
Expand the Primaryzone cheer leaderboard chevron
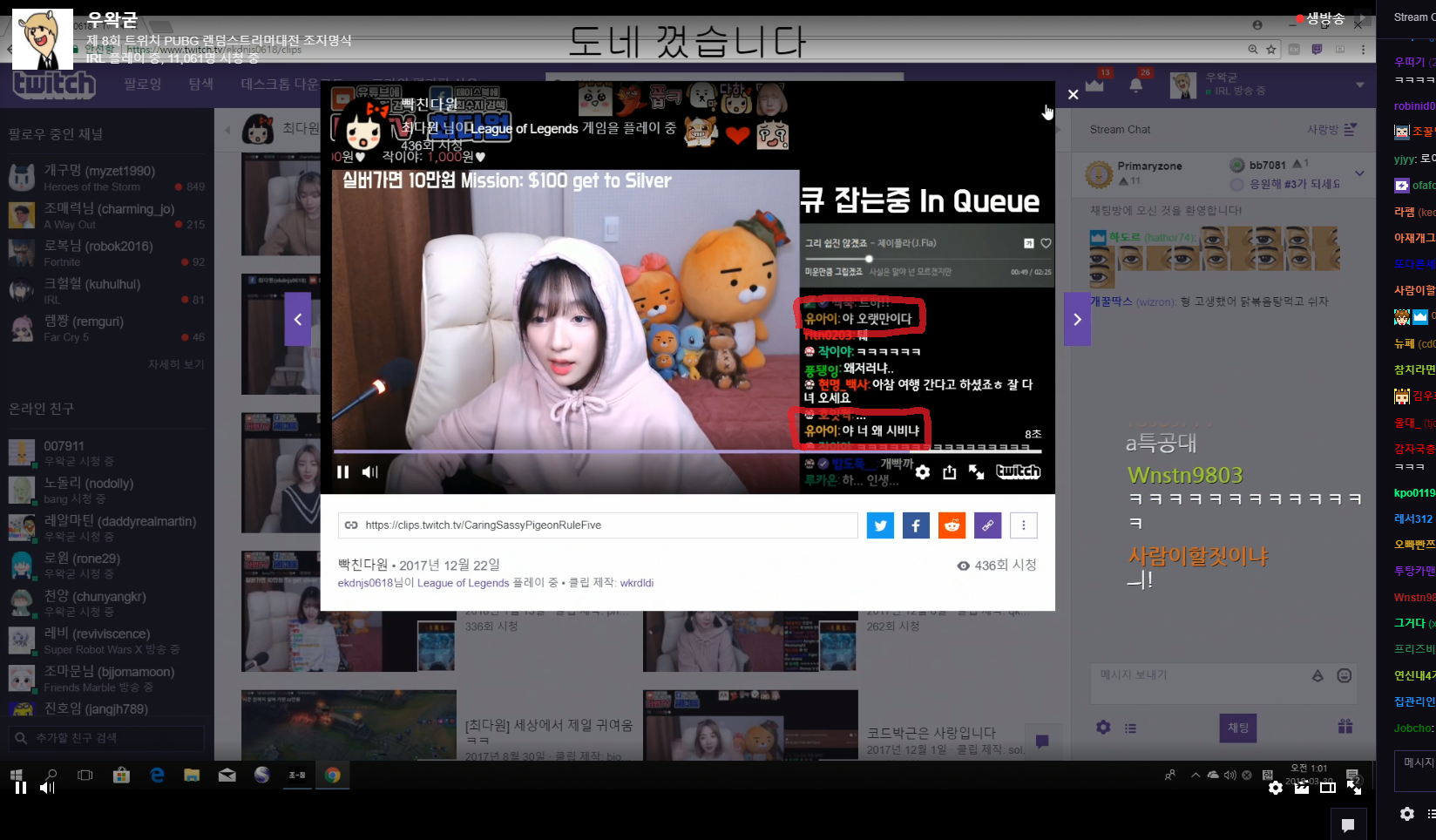coord(1359,173)
